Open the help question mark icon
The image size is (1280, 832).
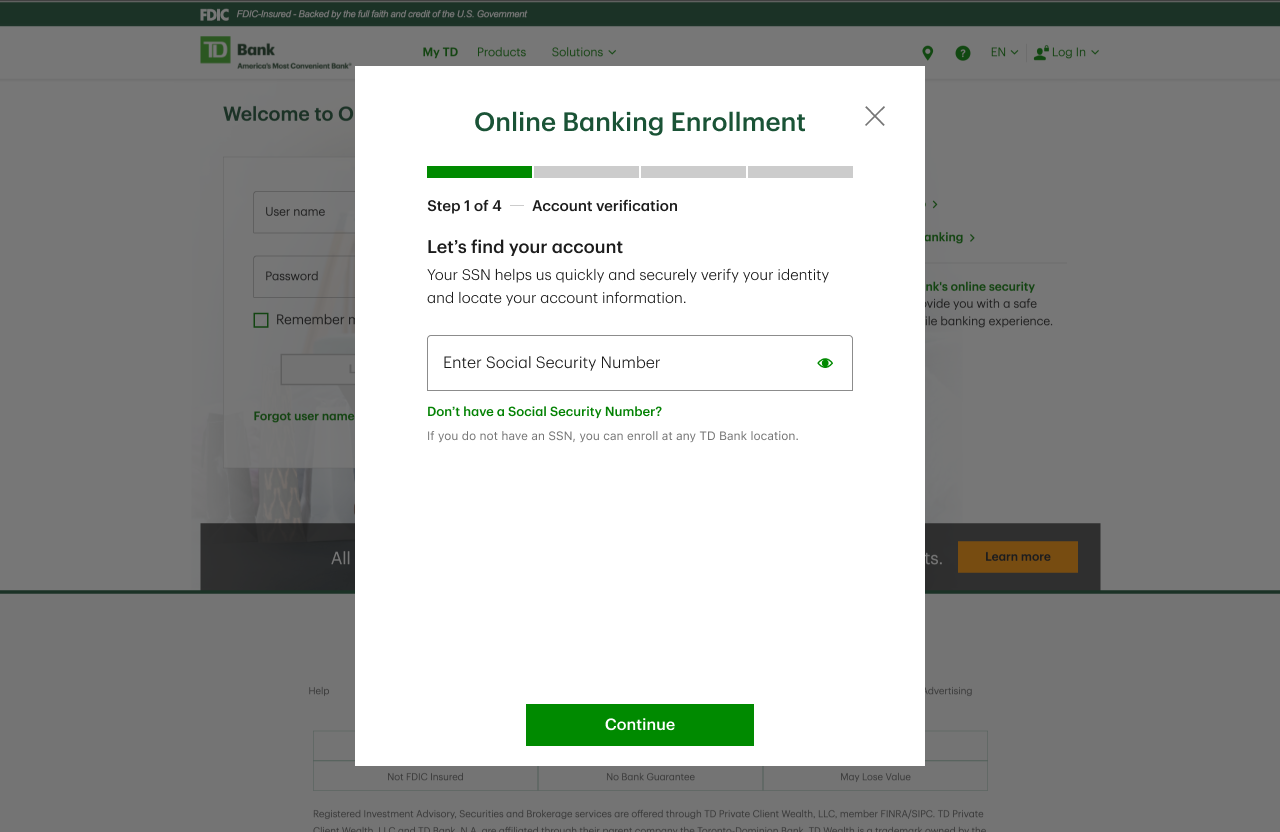963,53
